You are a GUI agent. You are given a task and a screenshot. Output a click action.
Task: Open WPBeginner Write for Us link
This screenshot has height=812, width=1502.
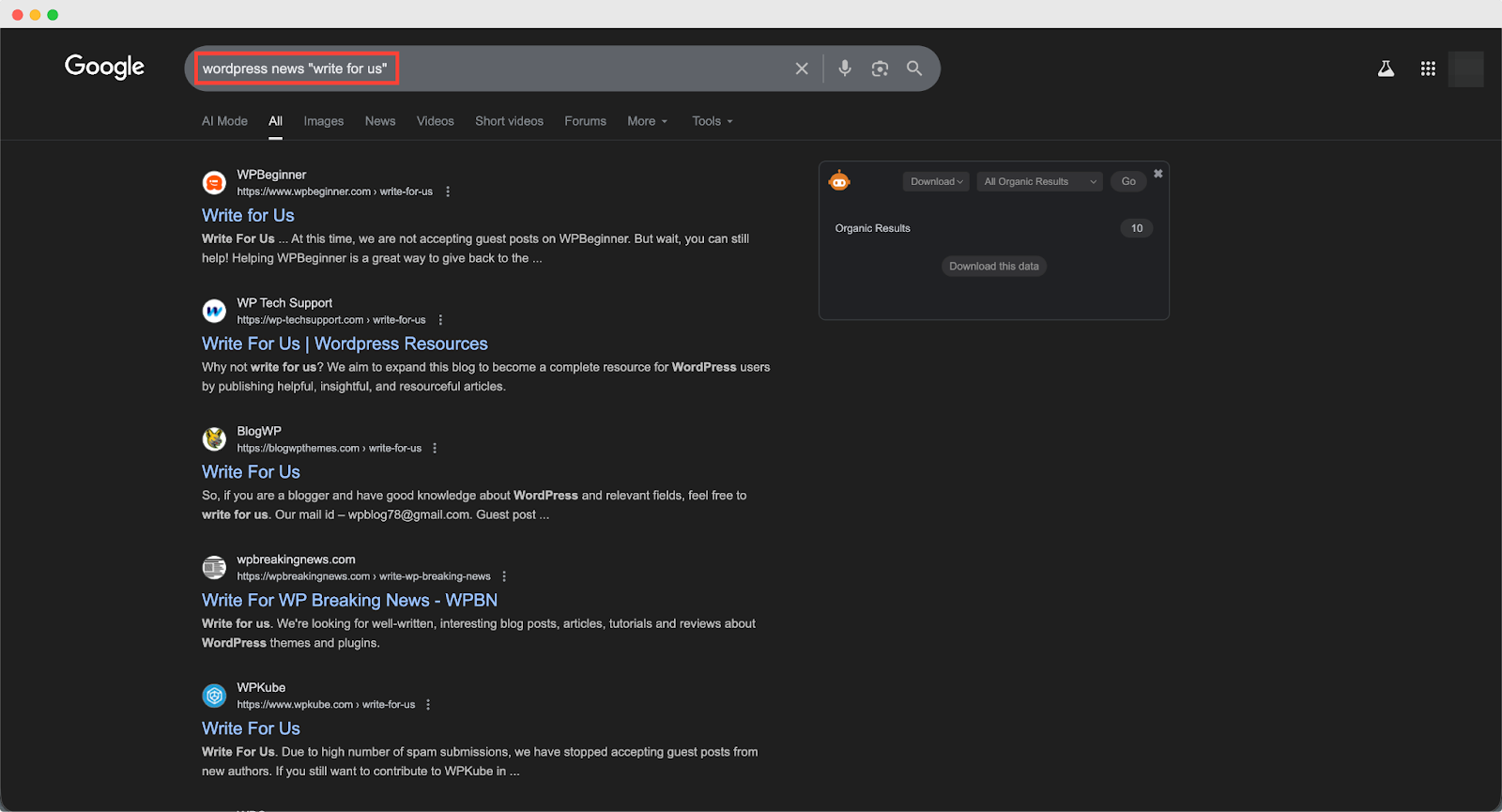click(248, 215)
